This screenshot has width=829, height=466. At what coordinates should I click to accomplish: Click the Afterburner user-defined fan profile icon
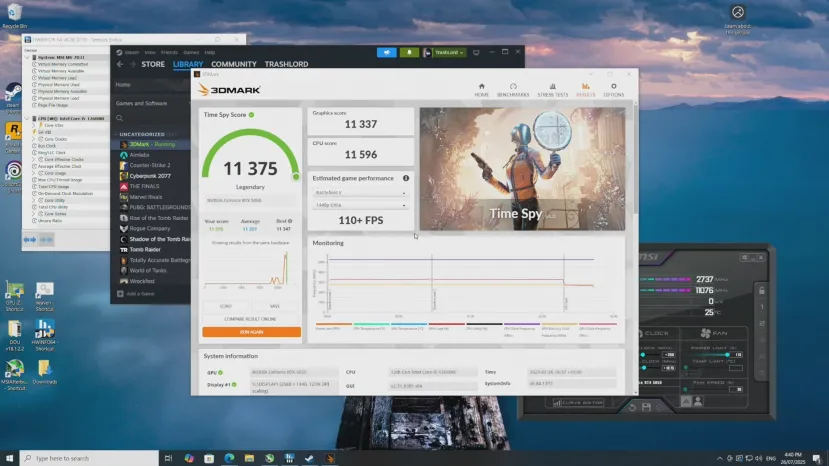point(698,402)
